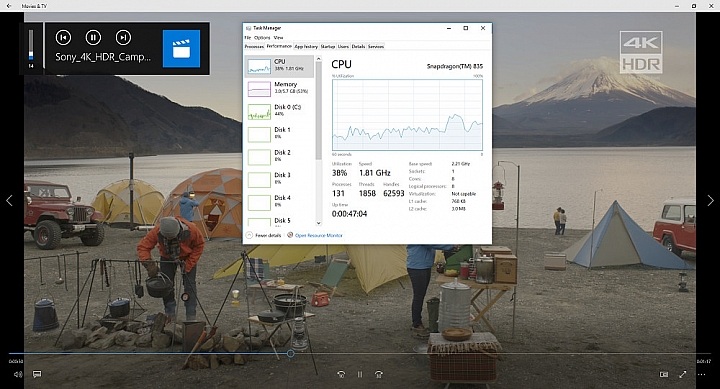Switch the player to mini view

click(x=664, y=374)
